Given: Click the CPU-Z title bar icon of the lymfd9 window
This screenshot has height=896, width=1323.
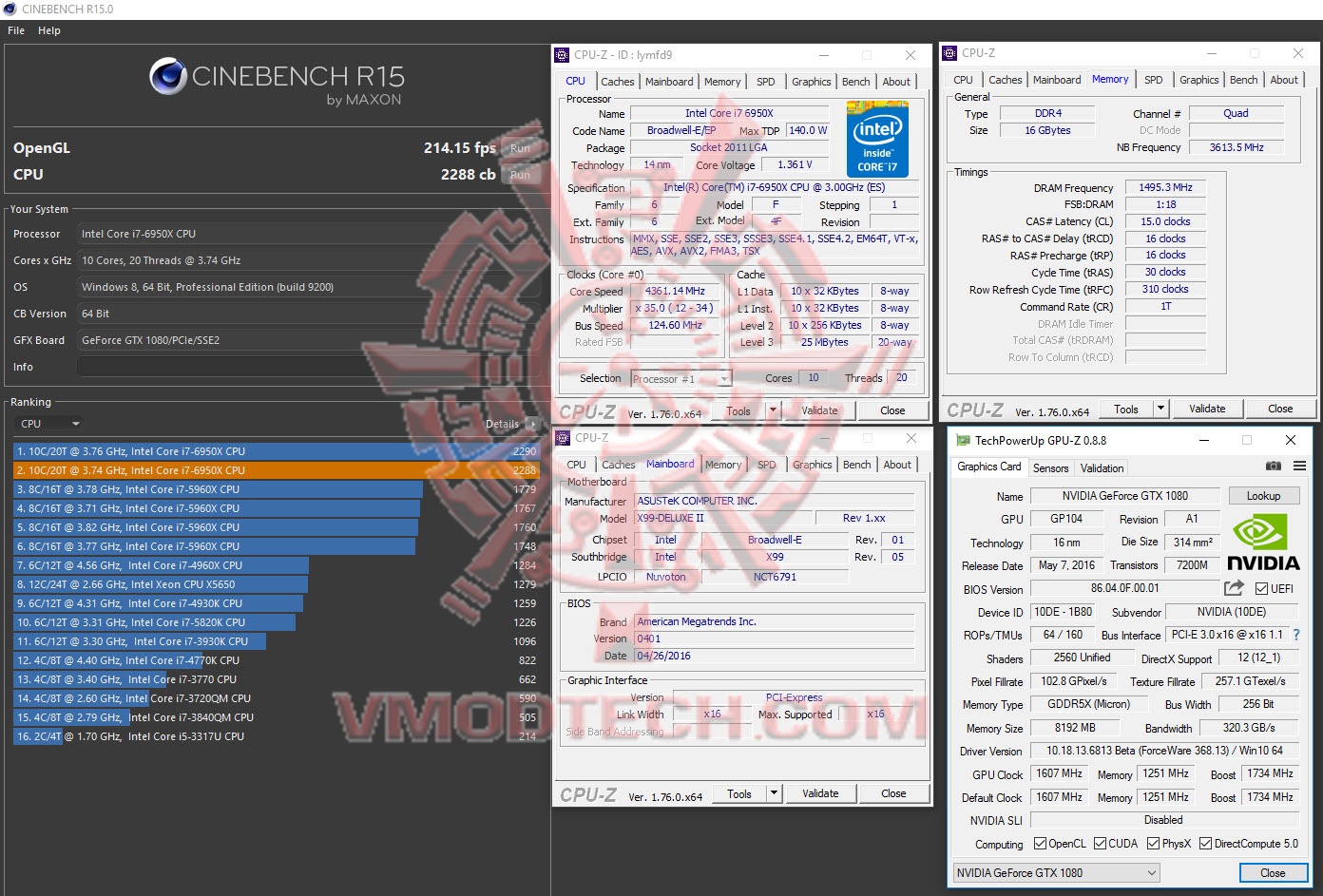Looking at the screenshot, I should pyautogui.click(x=563, y=55).
